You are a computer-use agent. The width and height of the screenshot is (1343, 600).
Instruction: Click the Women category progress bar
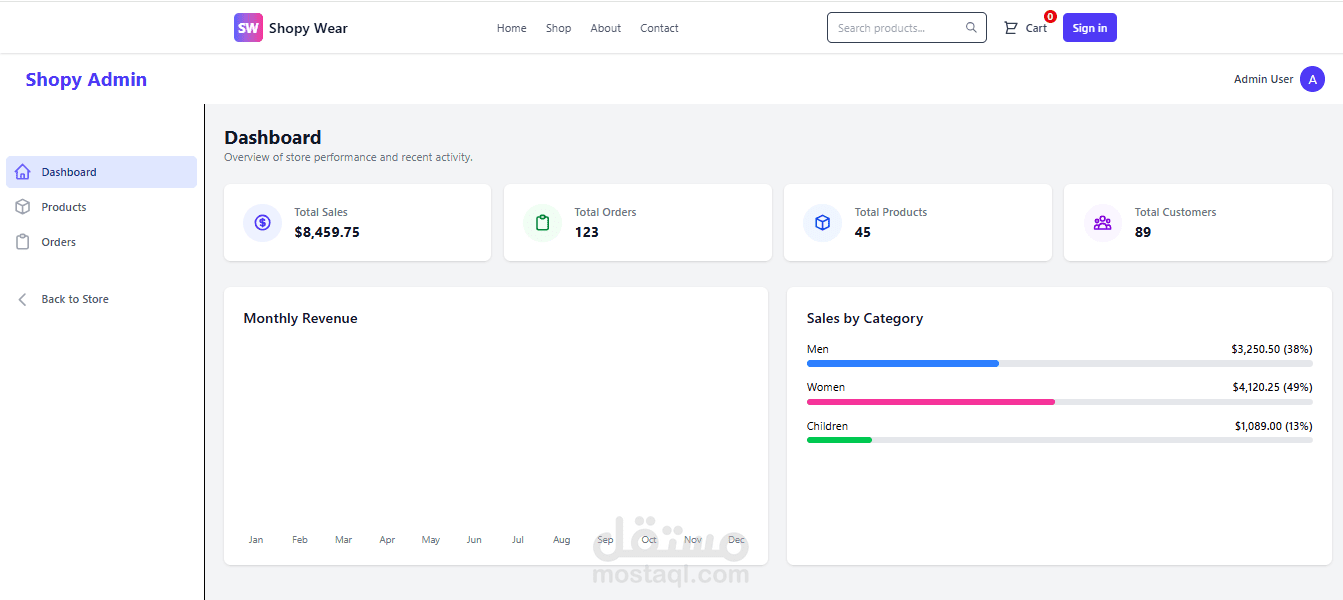click(1059, 402)
